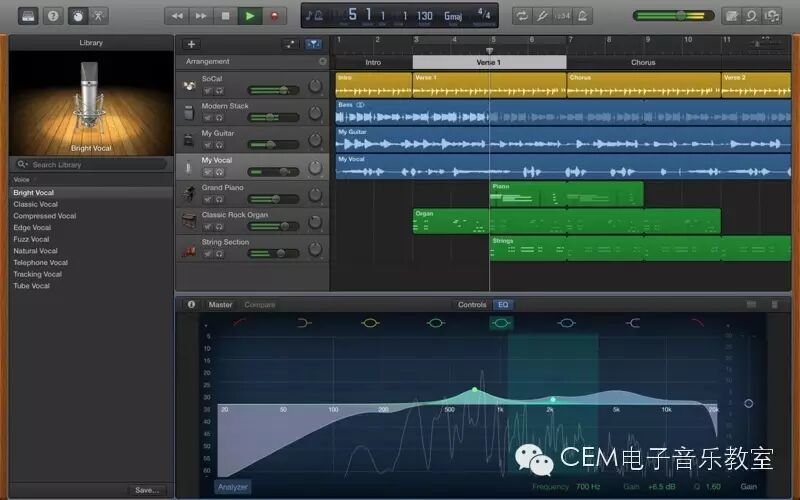Switch to the Controls tab

472,305
